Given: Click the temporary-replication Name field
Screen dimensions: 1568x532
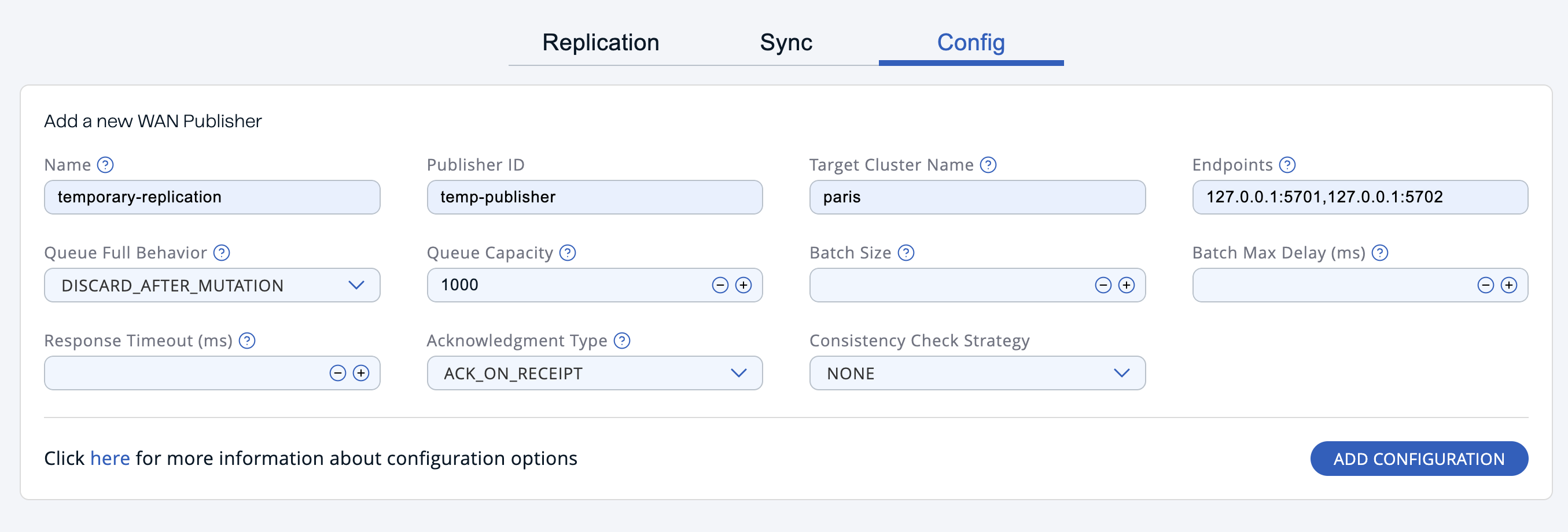Looking at the screenshot, I should 212,197.
